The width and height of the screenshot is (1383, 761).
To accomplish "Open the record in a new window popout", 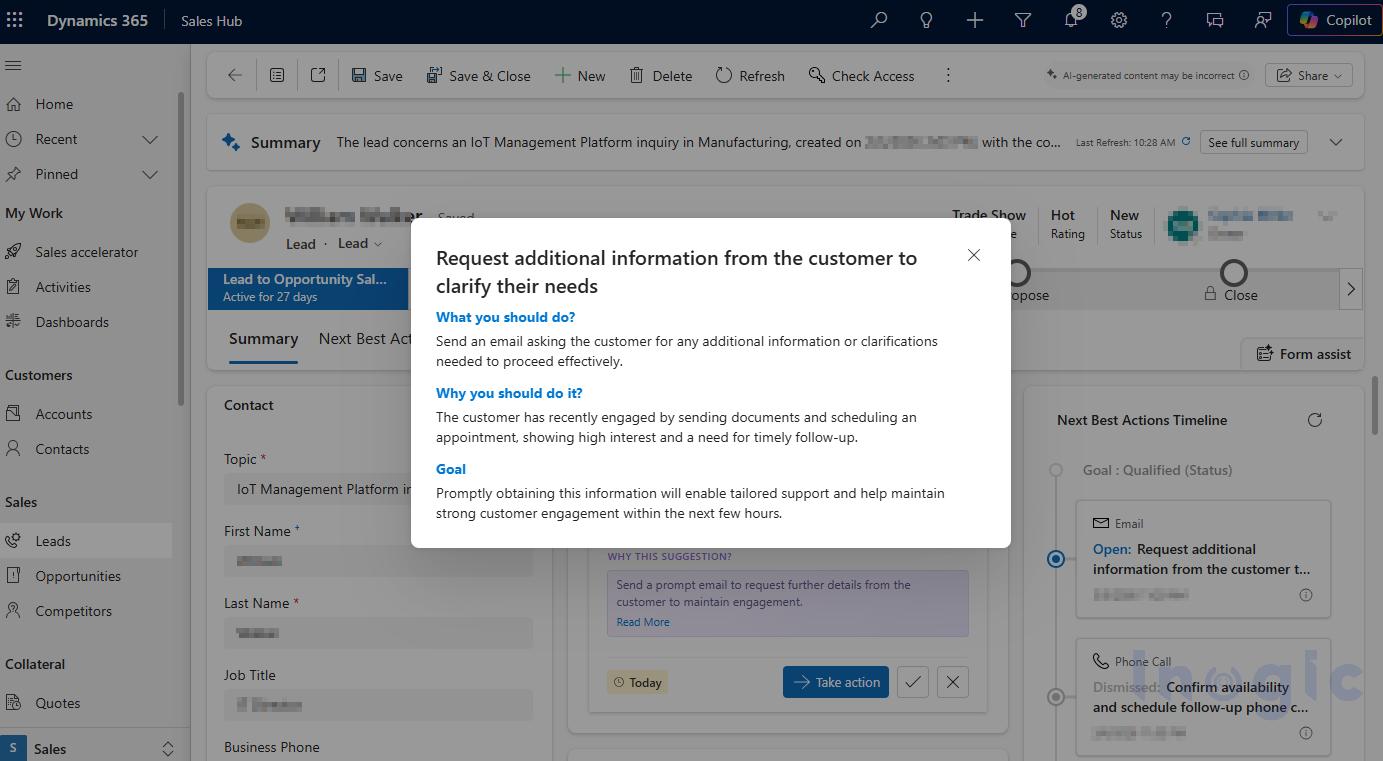I will click(318, 74).
